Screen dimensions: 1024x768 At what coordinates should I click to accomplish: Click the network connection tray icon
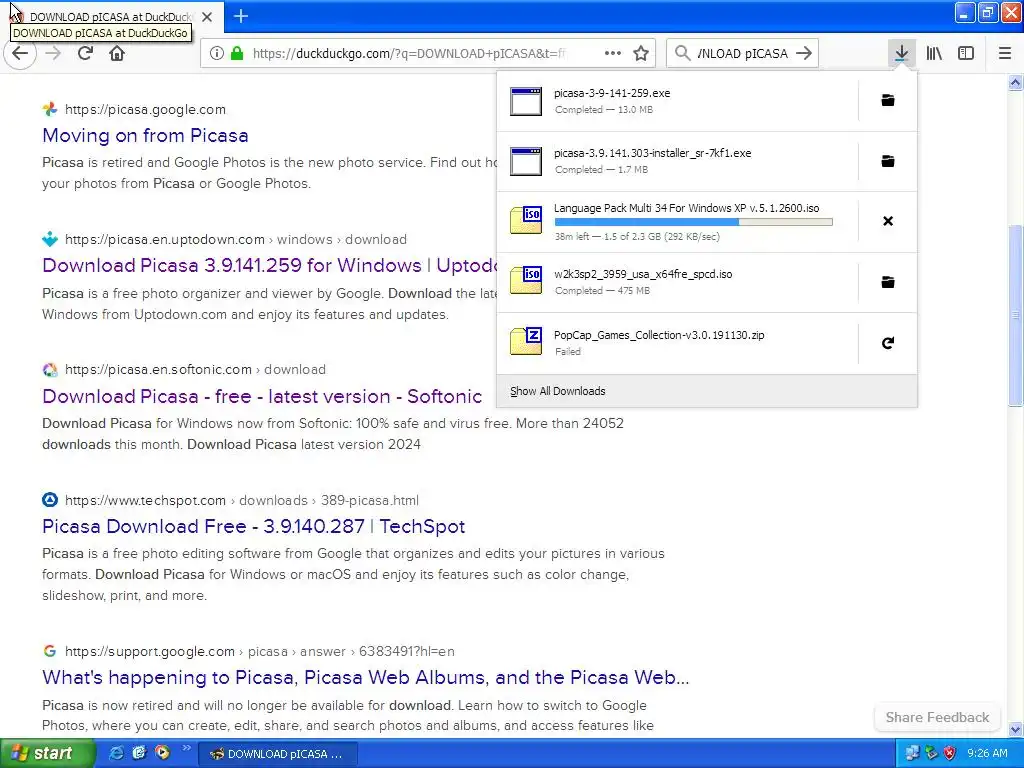[912, 754]
